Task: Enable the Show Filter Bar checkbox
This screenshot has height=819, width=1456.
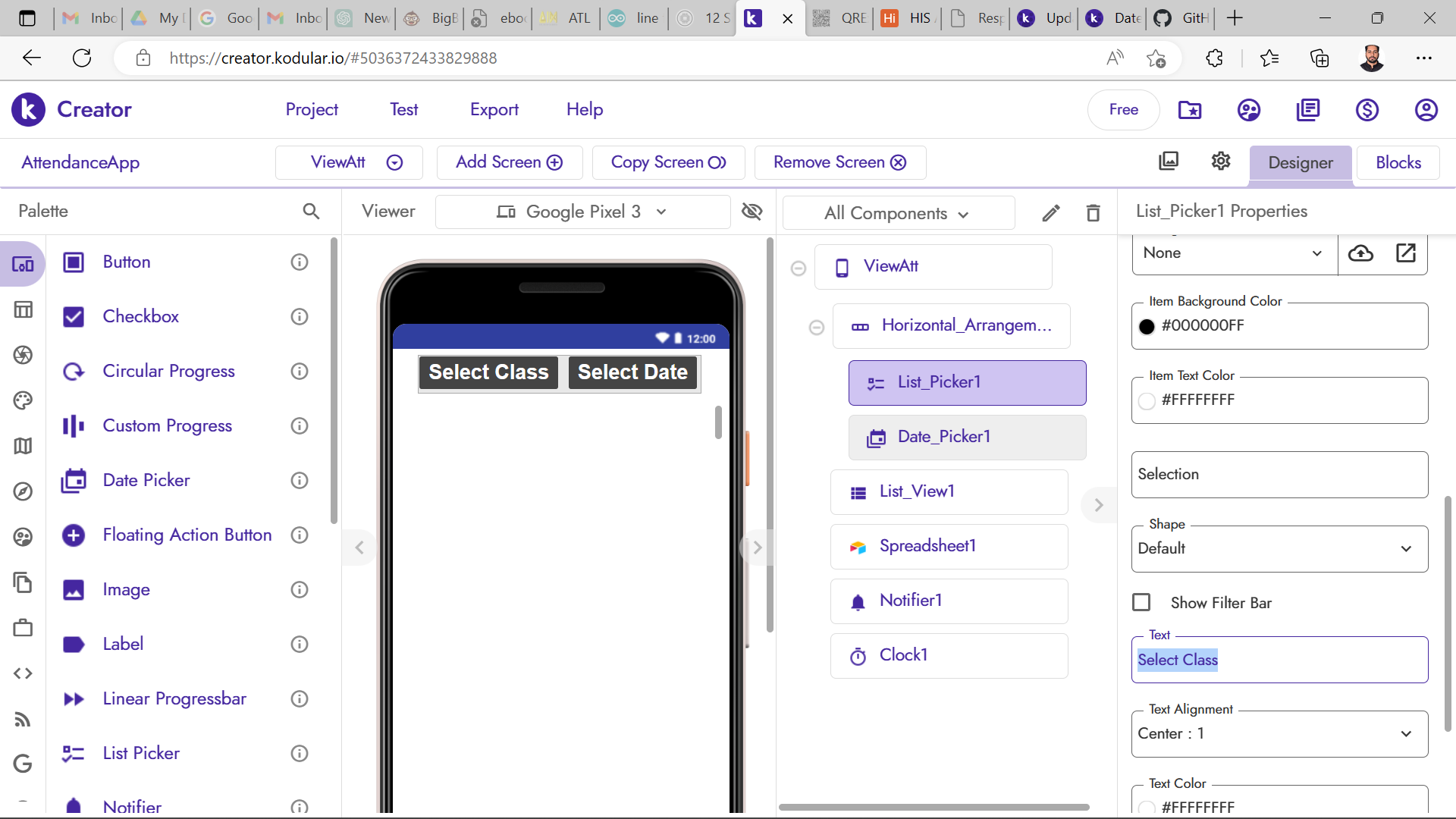Action: (x=1141, y=603)
